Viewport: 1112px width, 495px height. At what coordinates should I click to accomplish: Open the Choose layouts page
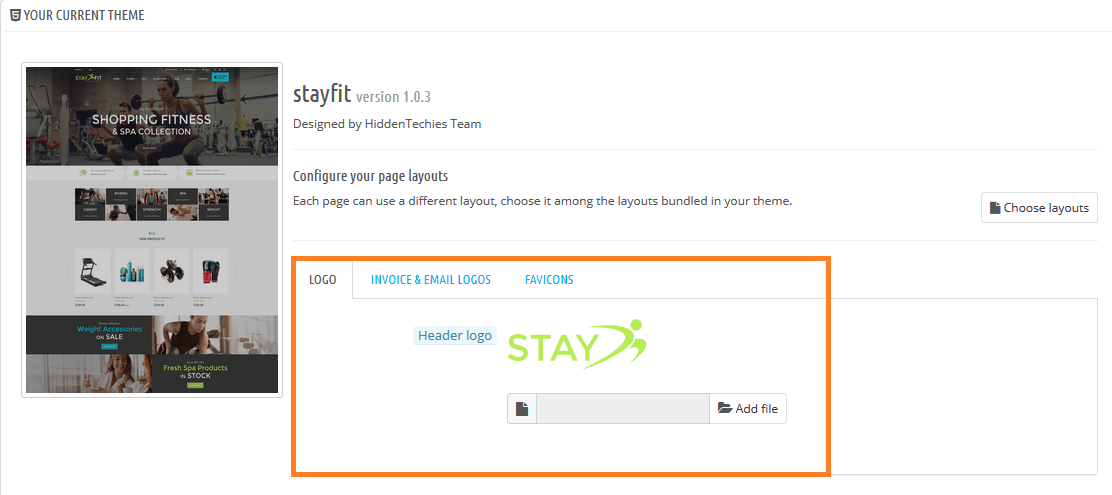point(1039,208)
